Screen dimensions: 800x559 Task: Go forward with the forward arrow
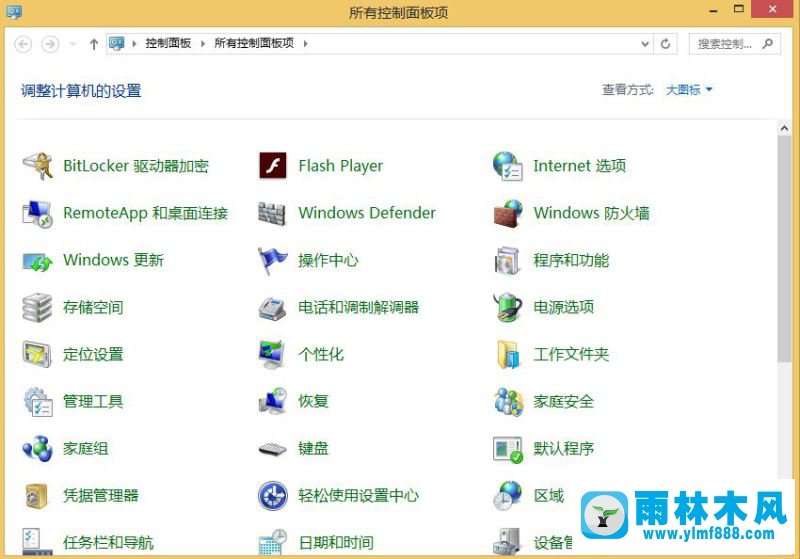(x=49, y=44)
